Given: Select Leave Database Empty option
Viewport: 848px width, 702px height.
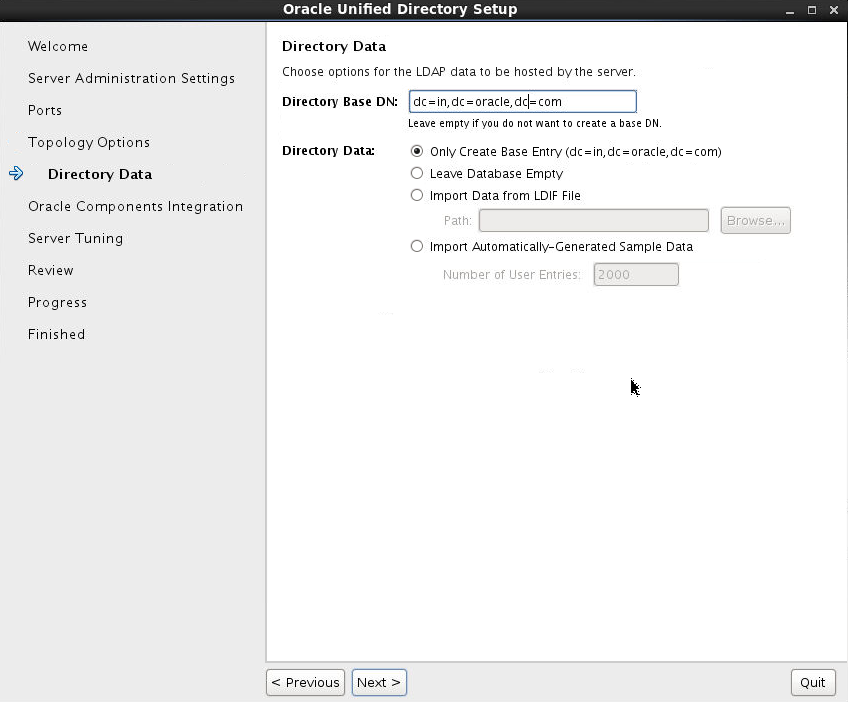Looking at the screenshot, I should coord(416,173).
